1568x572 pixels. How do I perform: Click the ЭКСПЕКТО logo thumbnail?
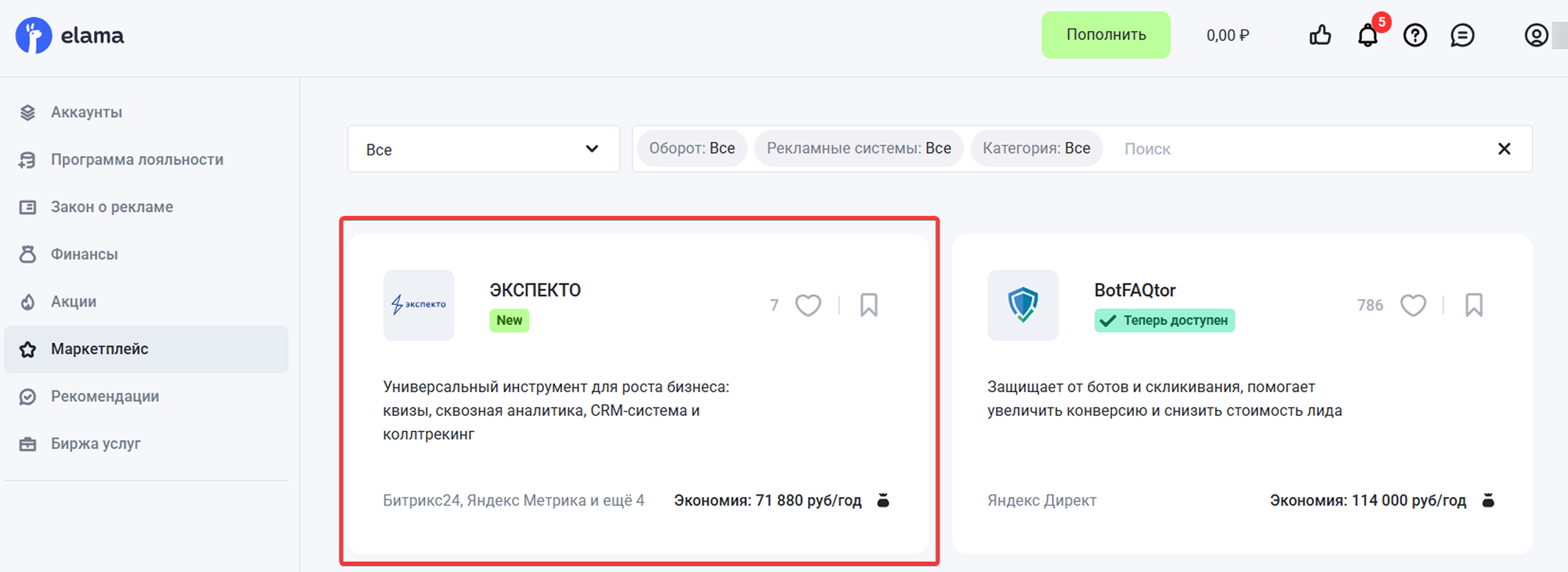coord(418,305)
